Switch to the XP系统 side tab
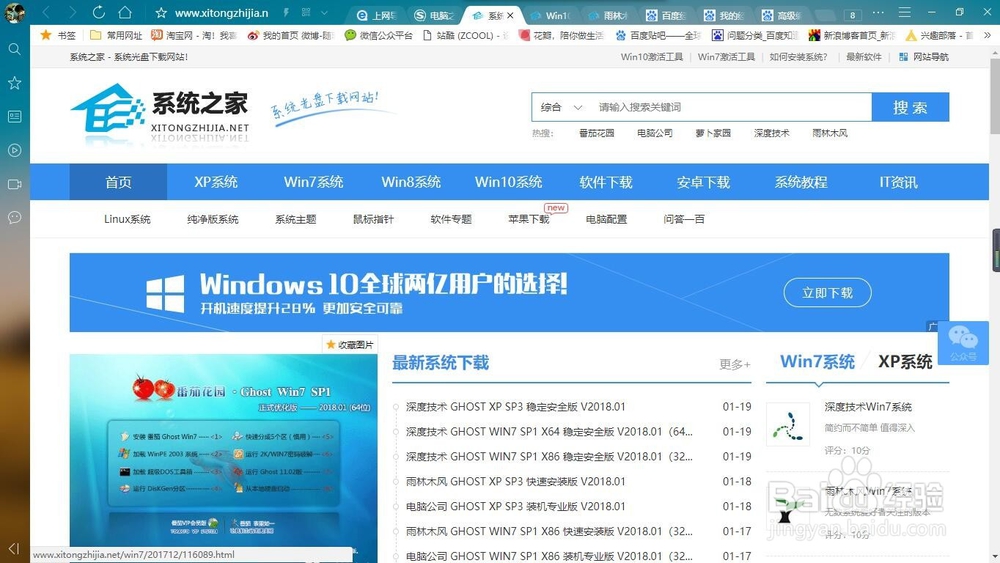Image resolution: width=1000 pixels, height=563 pixels. 905,362
